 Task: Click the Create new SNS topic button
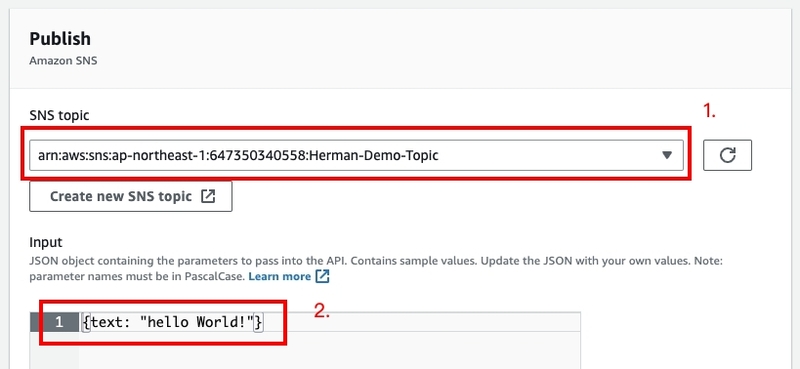131,196
